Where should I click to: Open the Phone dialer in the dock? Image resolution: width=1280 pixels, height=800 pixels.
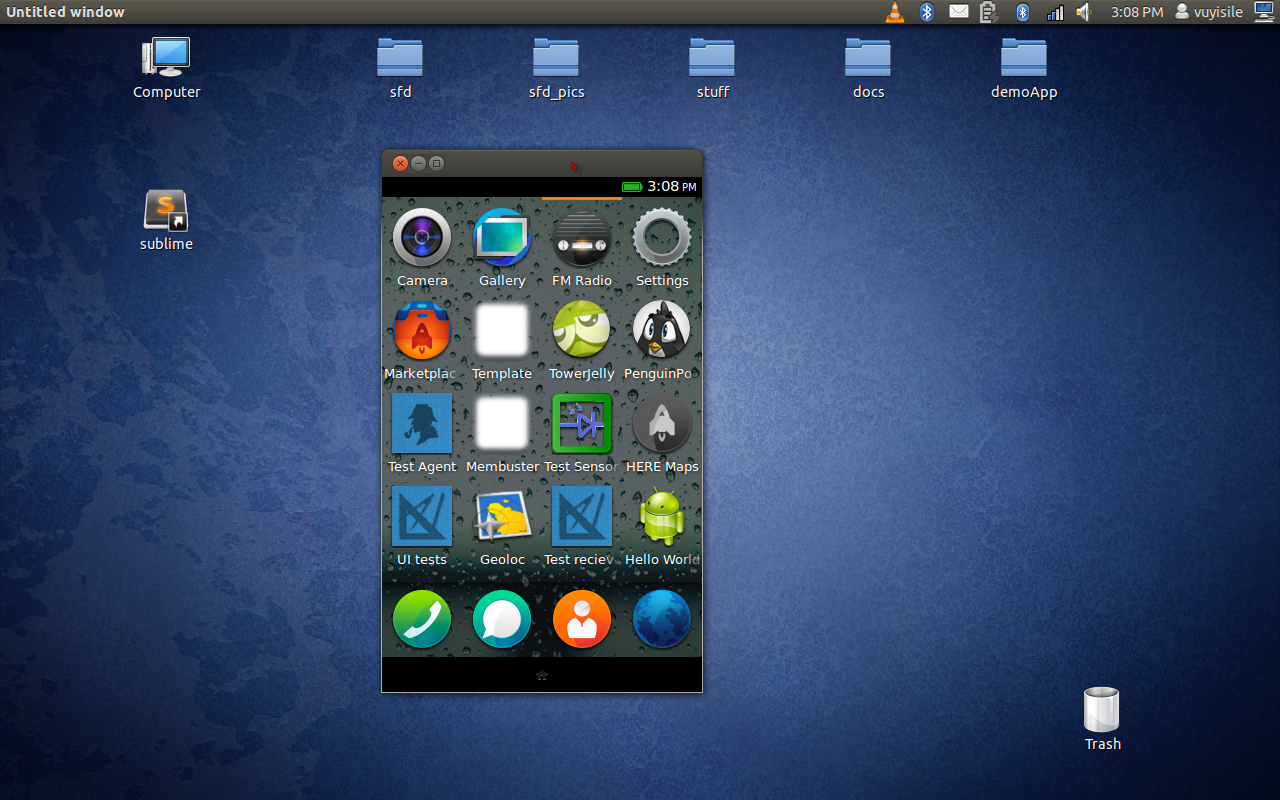422,619
